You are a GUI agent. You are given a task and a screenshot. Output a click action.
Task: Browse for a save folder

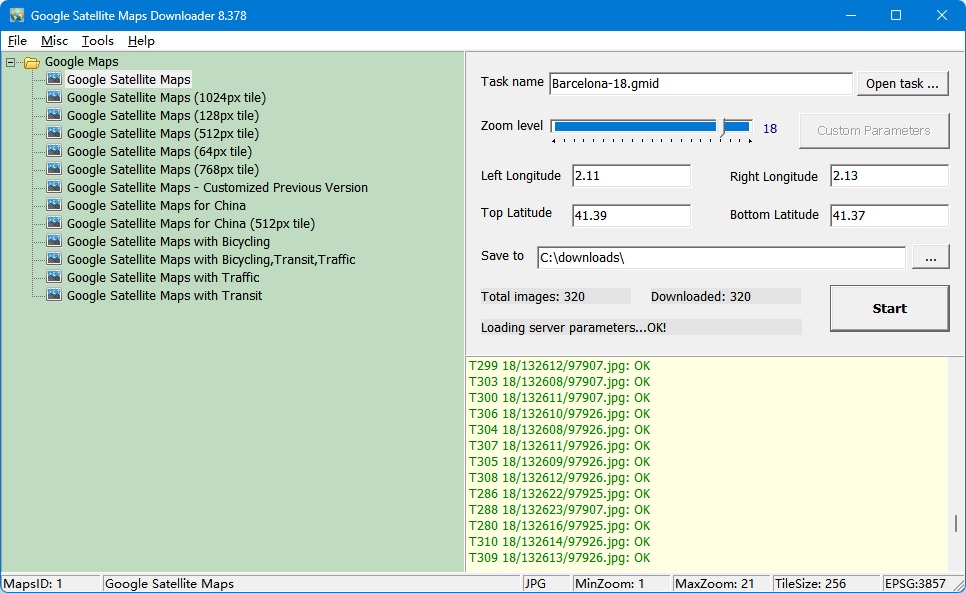[931, 256]
